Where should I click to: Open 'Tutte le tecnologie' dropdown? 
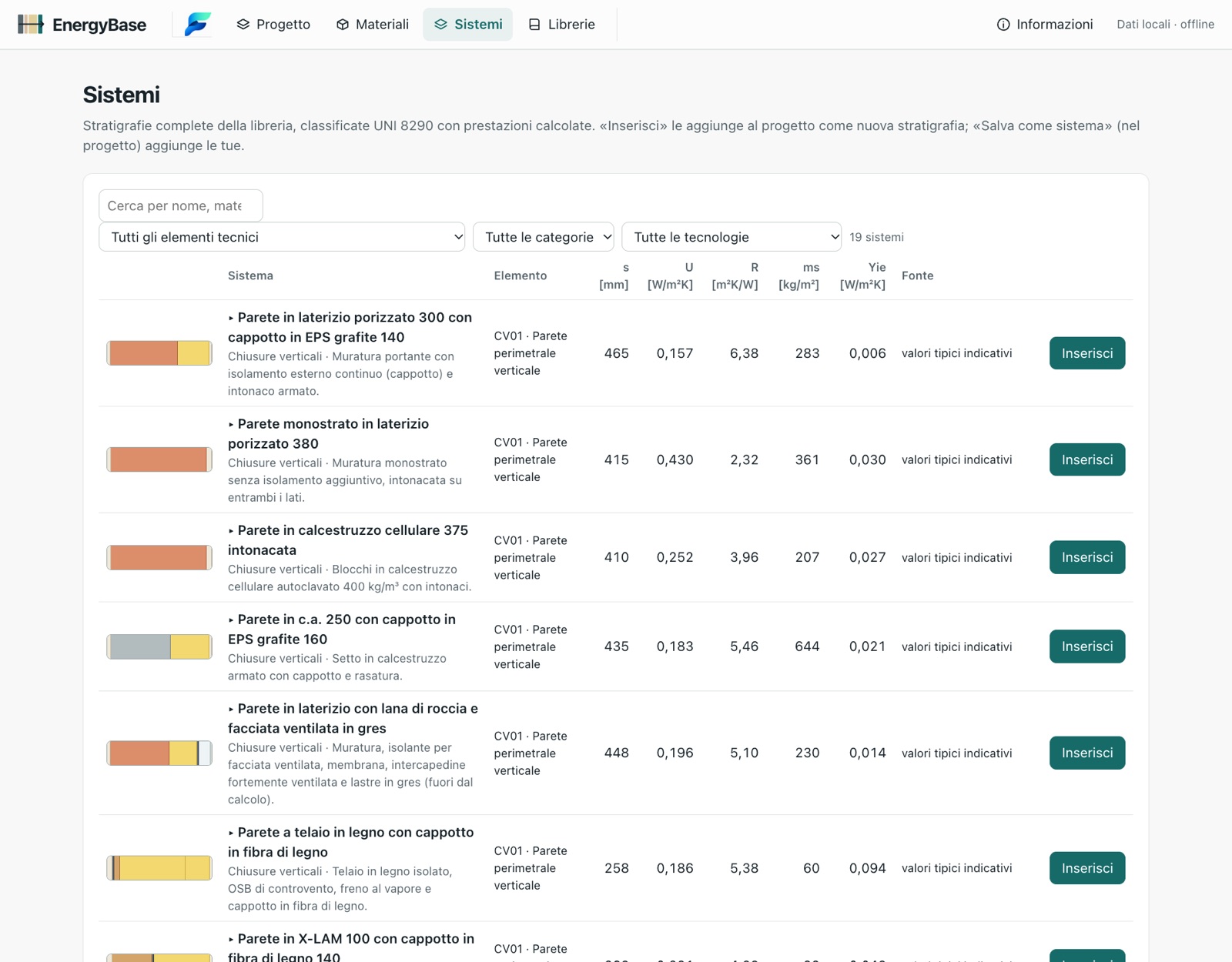tap(731, 237)
